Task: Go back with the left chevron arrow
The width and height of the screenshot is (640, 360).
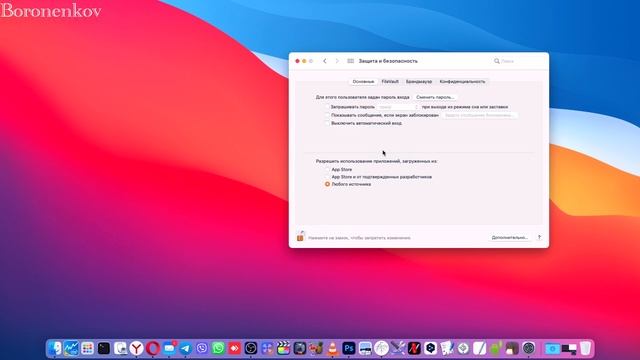Action: (325, 61)
